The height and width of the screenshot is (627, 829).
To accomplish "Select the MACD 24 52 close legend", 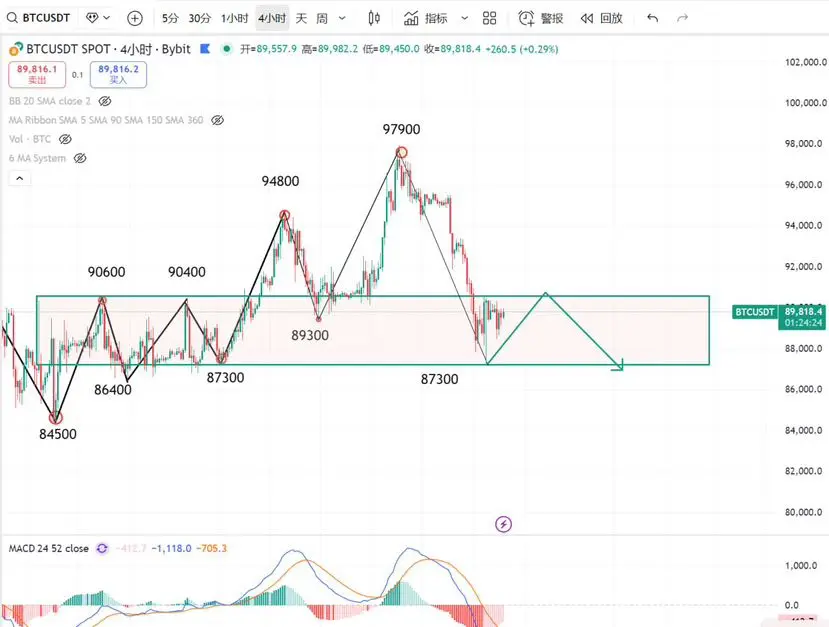I will 49,549.
